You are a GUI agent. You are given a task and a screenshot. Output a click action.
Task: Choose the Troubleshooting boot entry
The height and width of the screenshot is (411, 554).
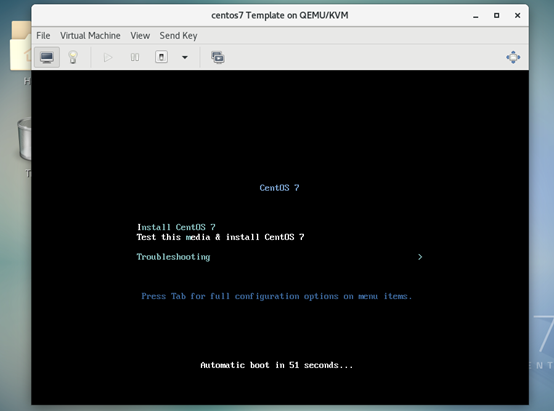click(x=173, y=257)
